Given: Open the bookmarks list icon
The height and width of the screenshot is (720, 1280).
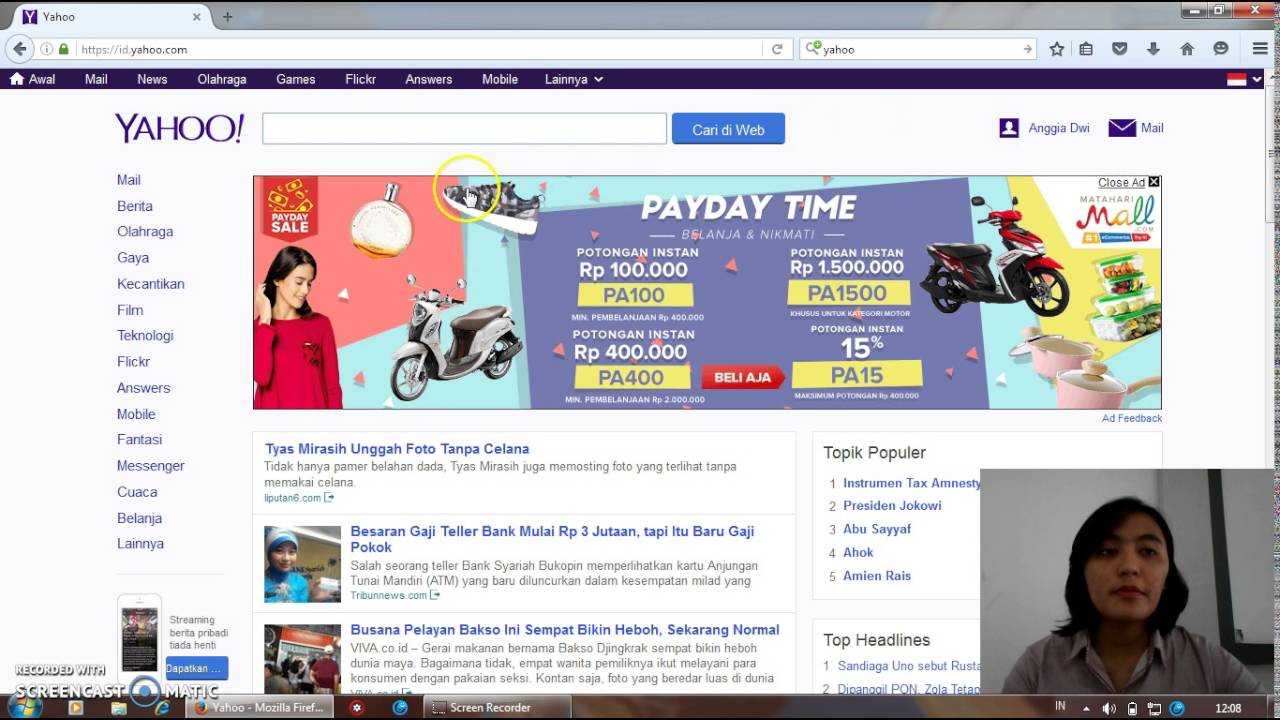Looking at the screenshot, I should coord(1086,49).
